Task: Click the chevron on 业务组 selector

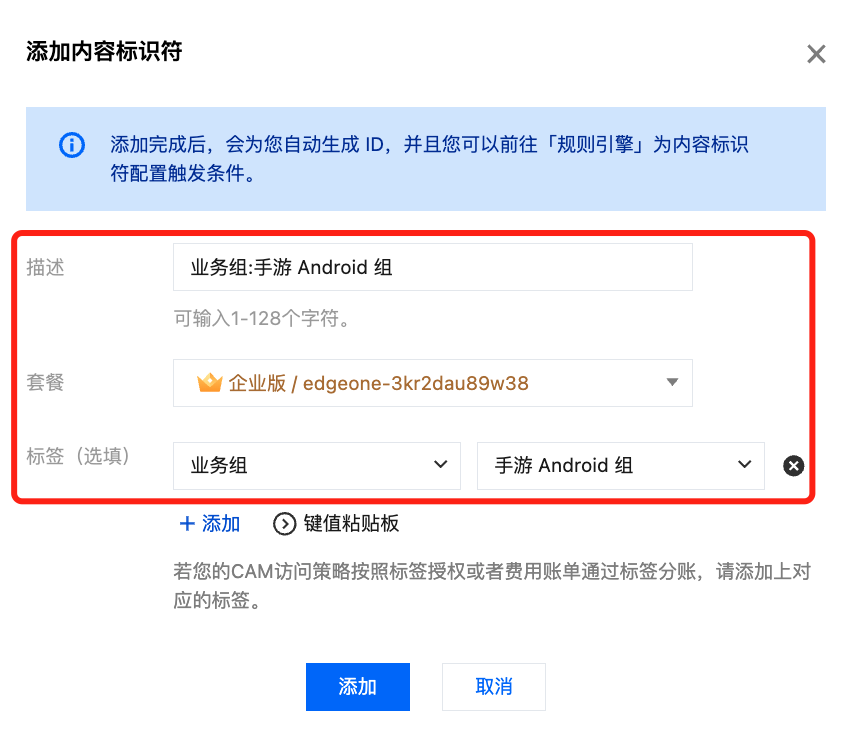Action: 440,465
